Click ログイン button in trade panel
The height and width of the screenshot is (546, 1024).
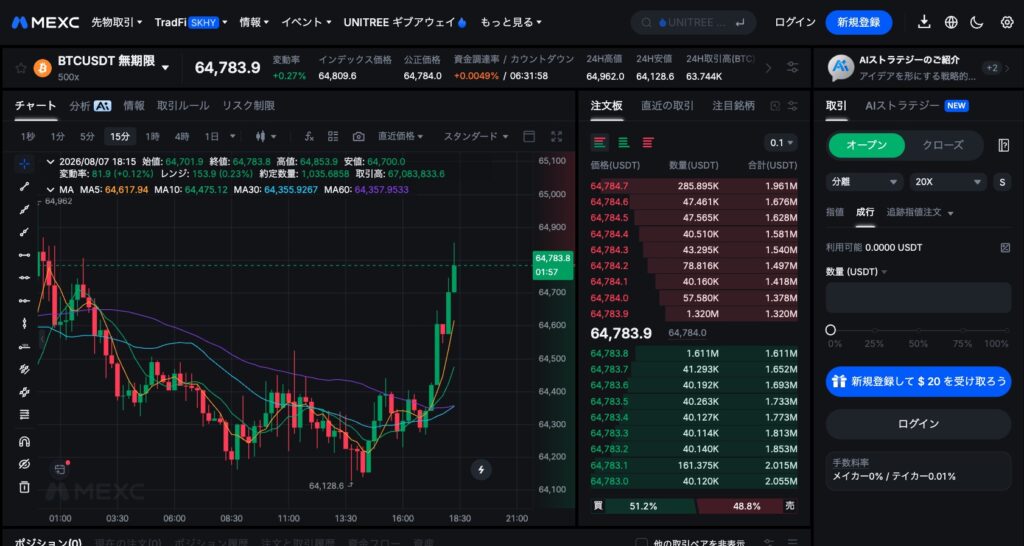tap(918, 424)
